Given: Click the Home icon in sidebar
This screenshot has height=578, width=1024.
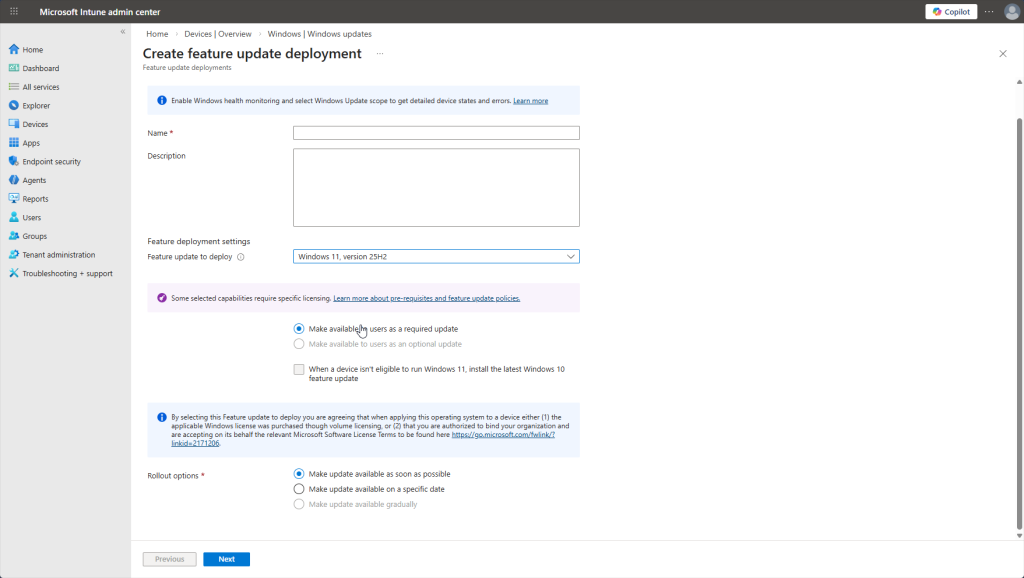Looking at the screenshot, I should coord(14,49).
